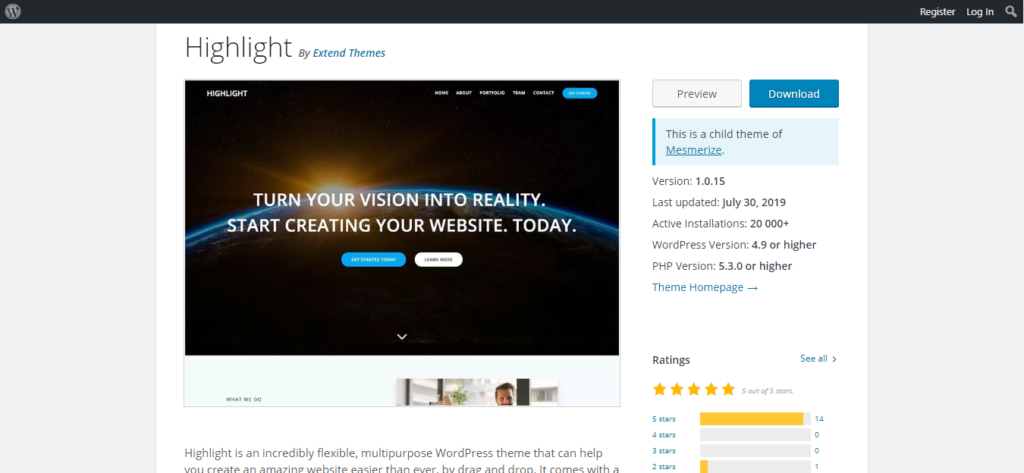This screenshot has height=473, width=1024.
Task: Select the 3 stars rating row
Action: (663, 451)
